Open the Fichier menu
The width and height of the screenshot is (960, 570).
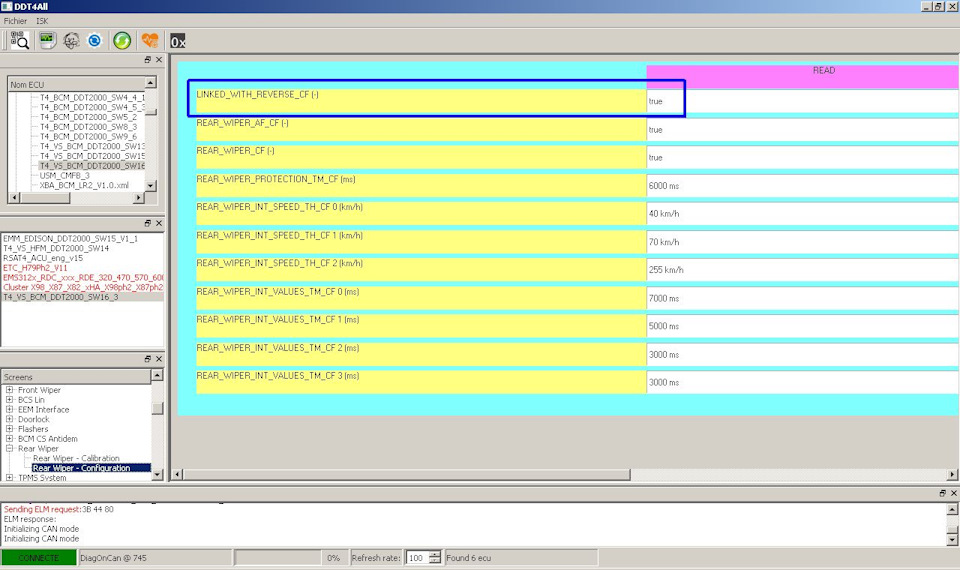(15, 21)
